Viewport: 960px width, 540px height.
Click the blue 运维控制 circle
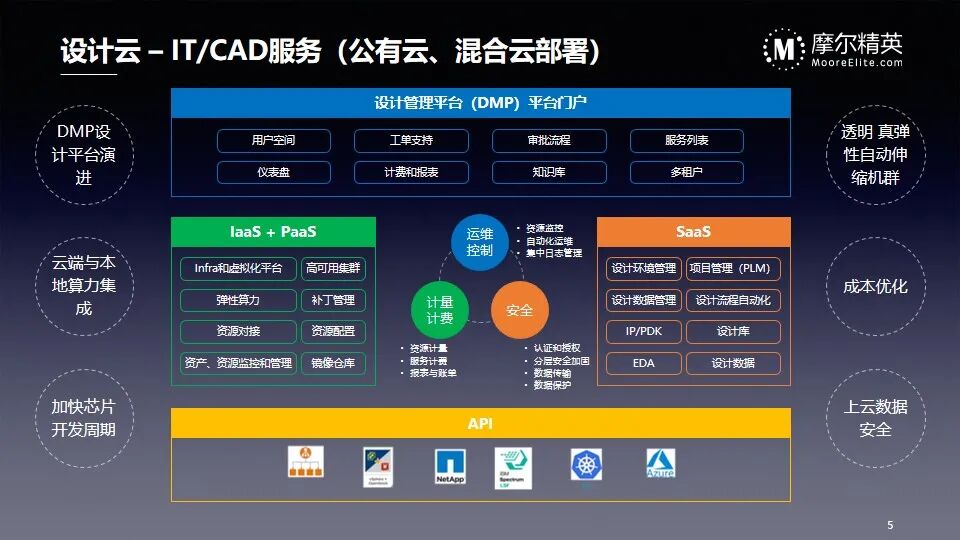pos(479,242)
